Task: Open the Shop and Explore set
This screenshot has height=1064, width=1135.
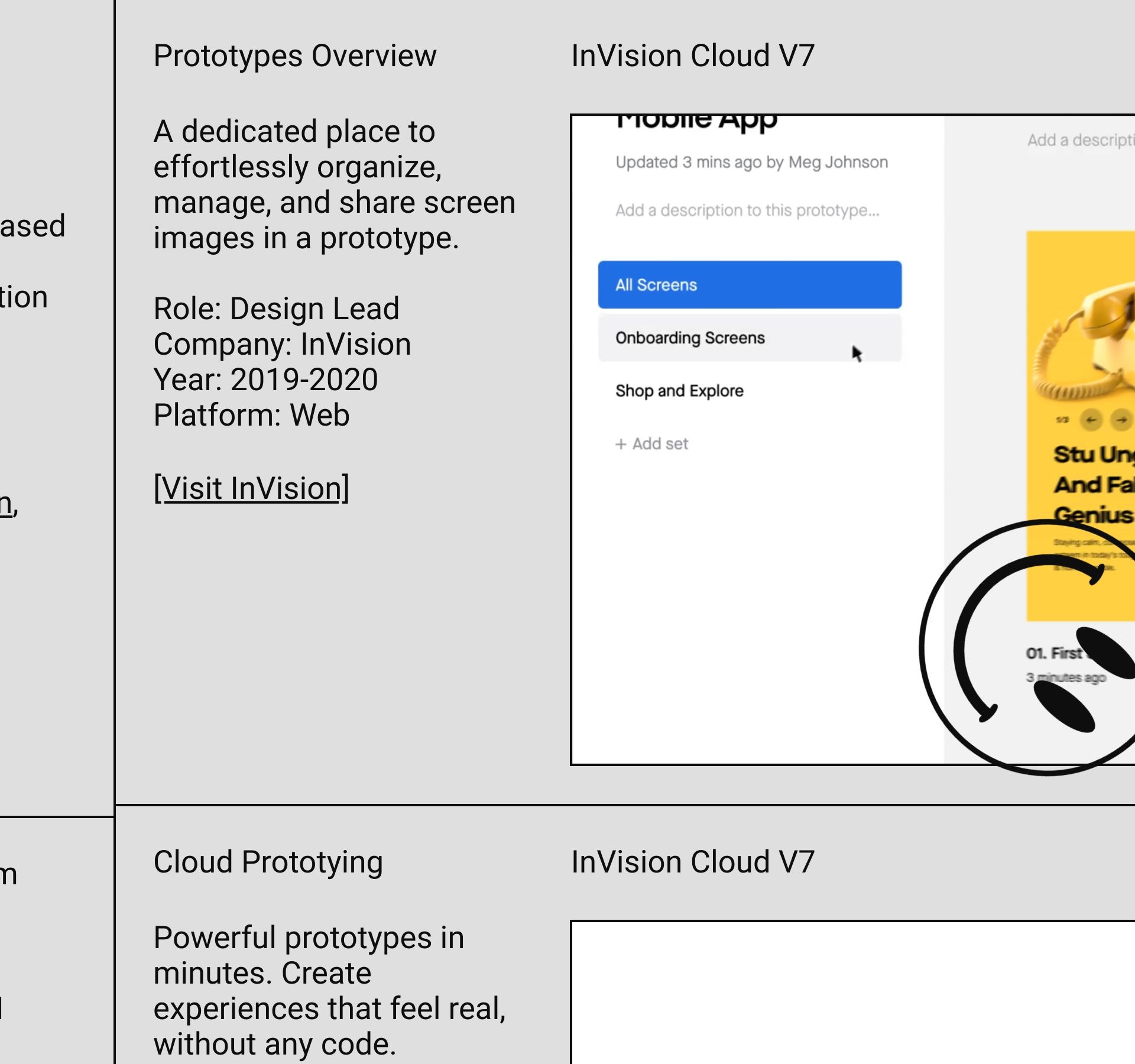Action: point(679,391)
